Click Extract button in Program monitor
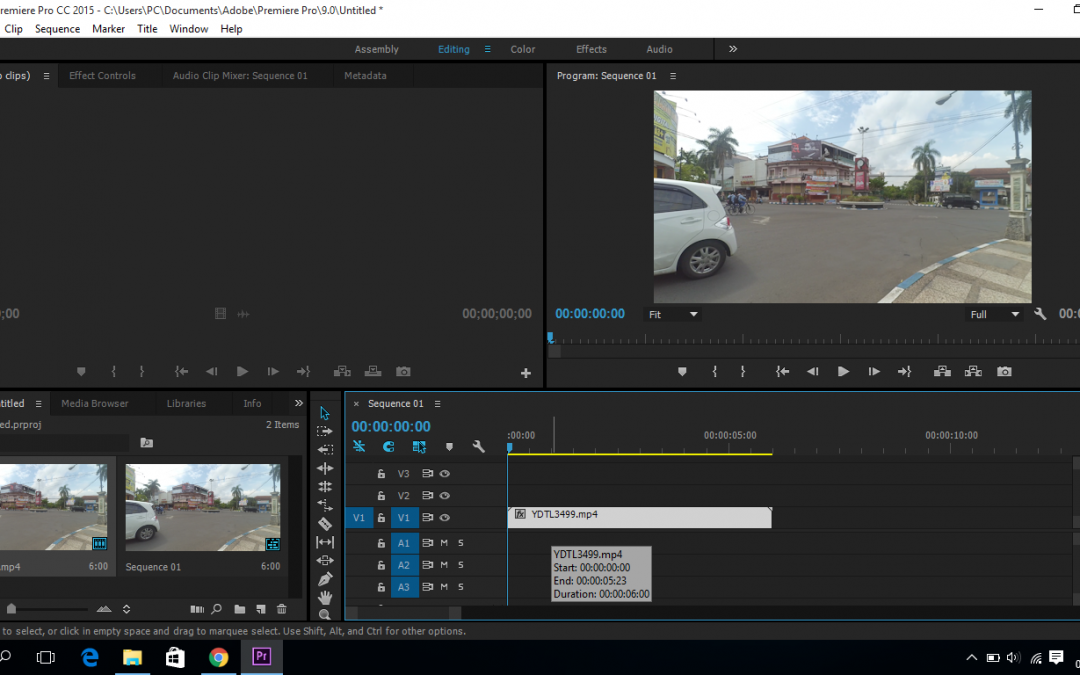 pos(973,371)
